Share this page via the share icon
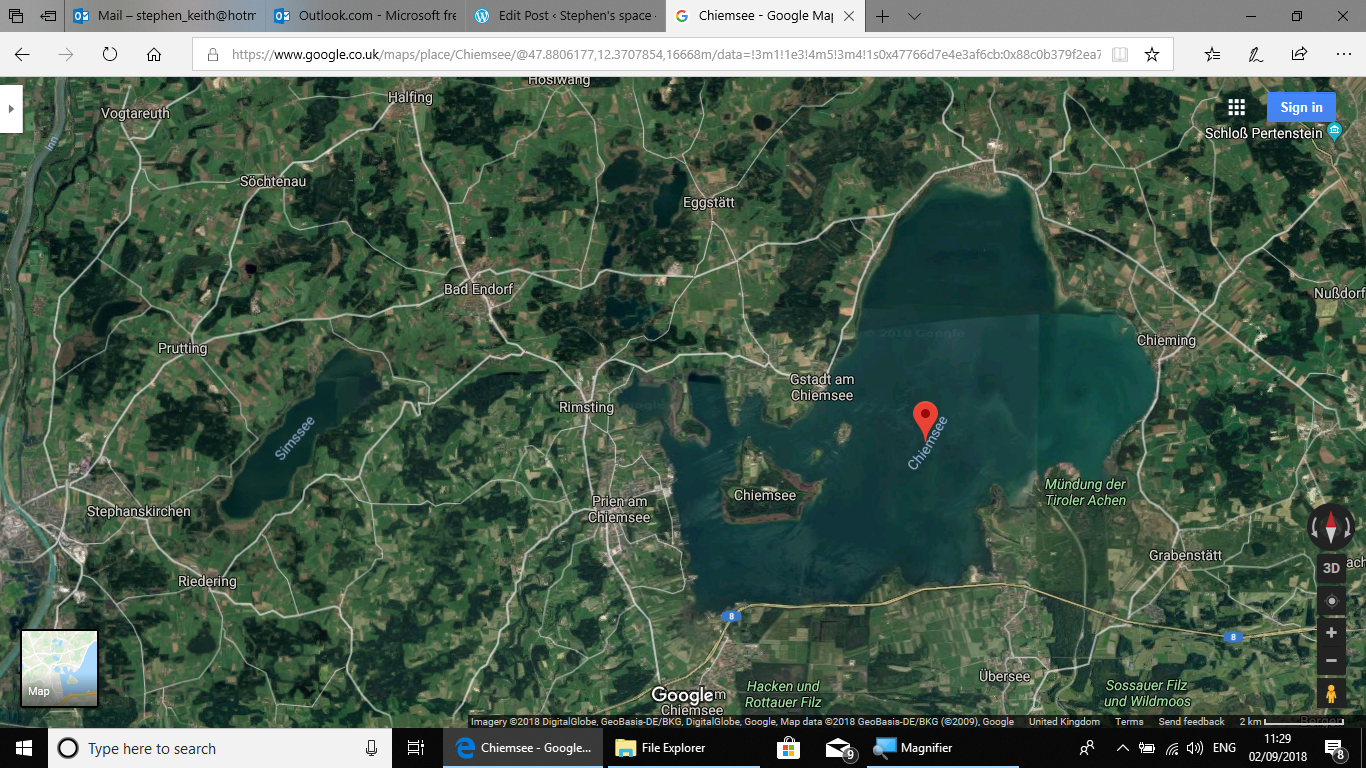Screen dimensions: 1366x768 [1299, 55]
